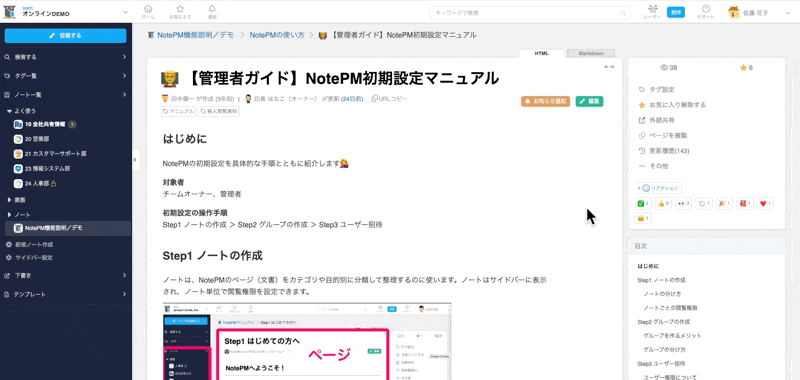Toggle green checkmark reaction
Screen dimensions: 800x380
tap(643, 204)
